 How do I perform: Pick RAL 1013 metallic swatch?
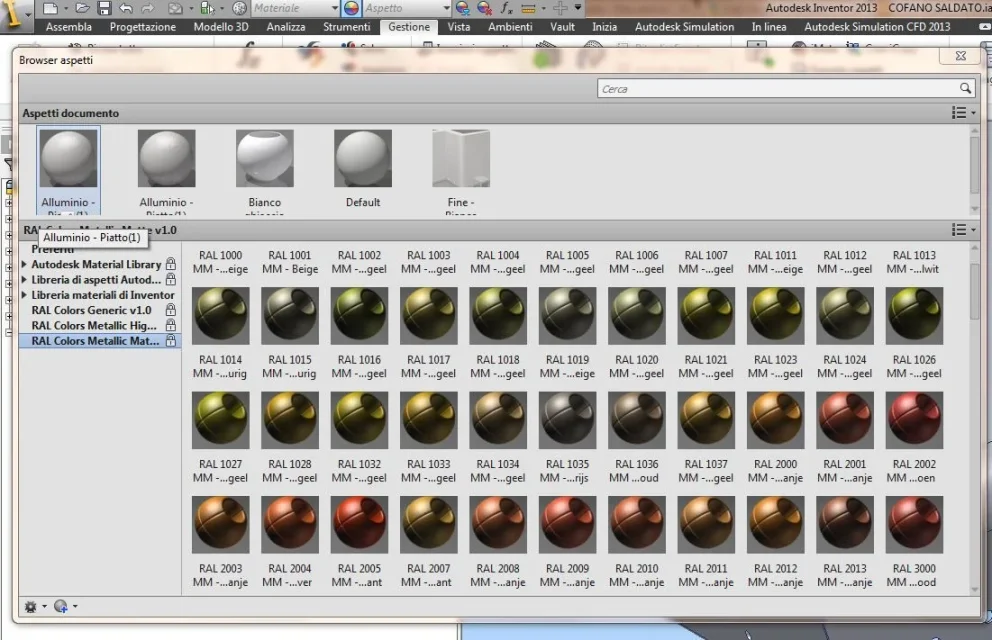914,316
